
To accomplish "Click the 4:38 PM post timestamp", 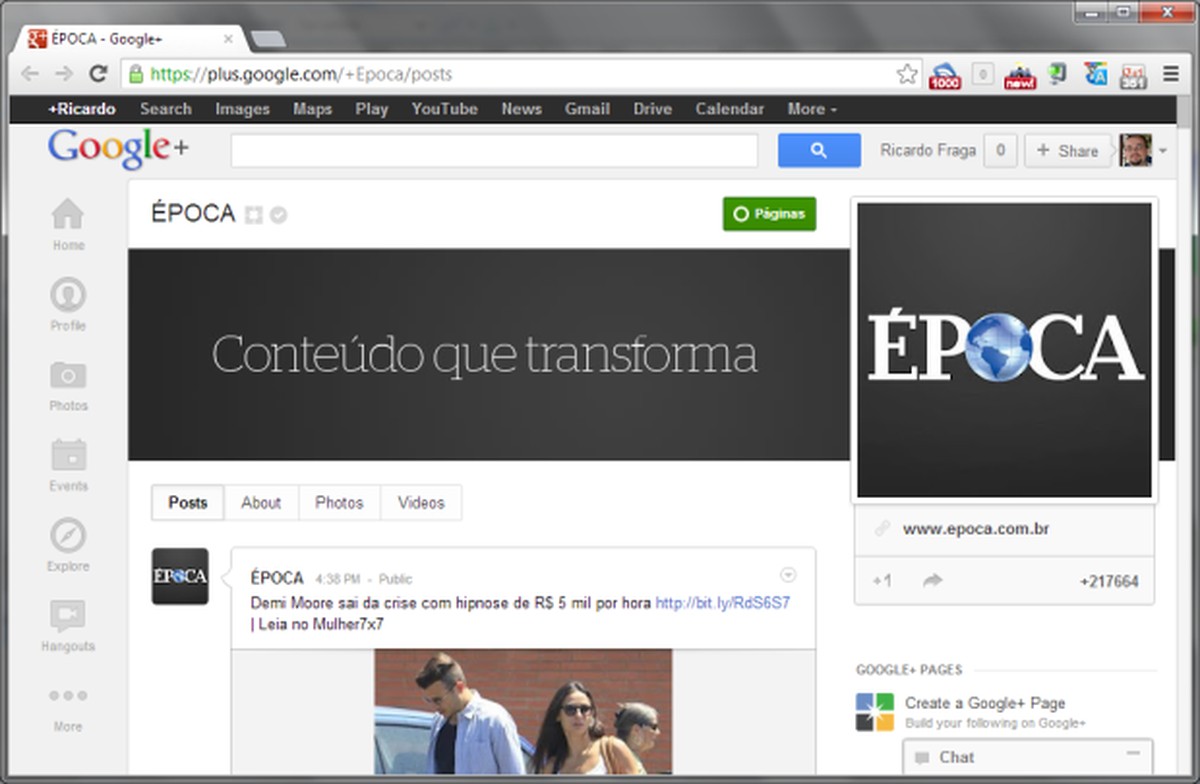I will tap(337, 579).
